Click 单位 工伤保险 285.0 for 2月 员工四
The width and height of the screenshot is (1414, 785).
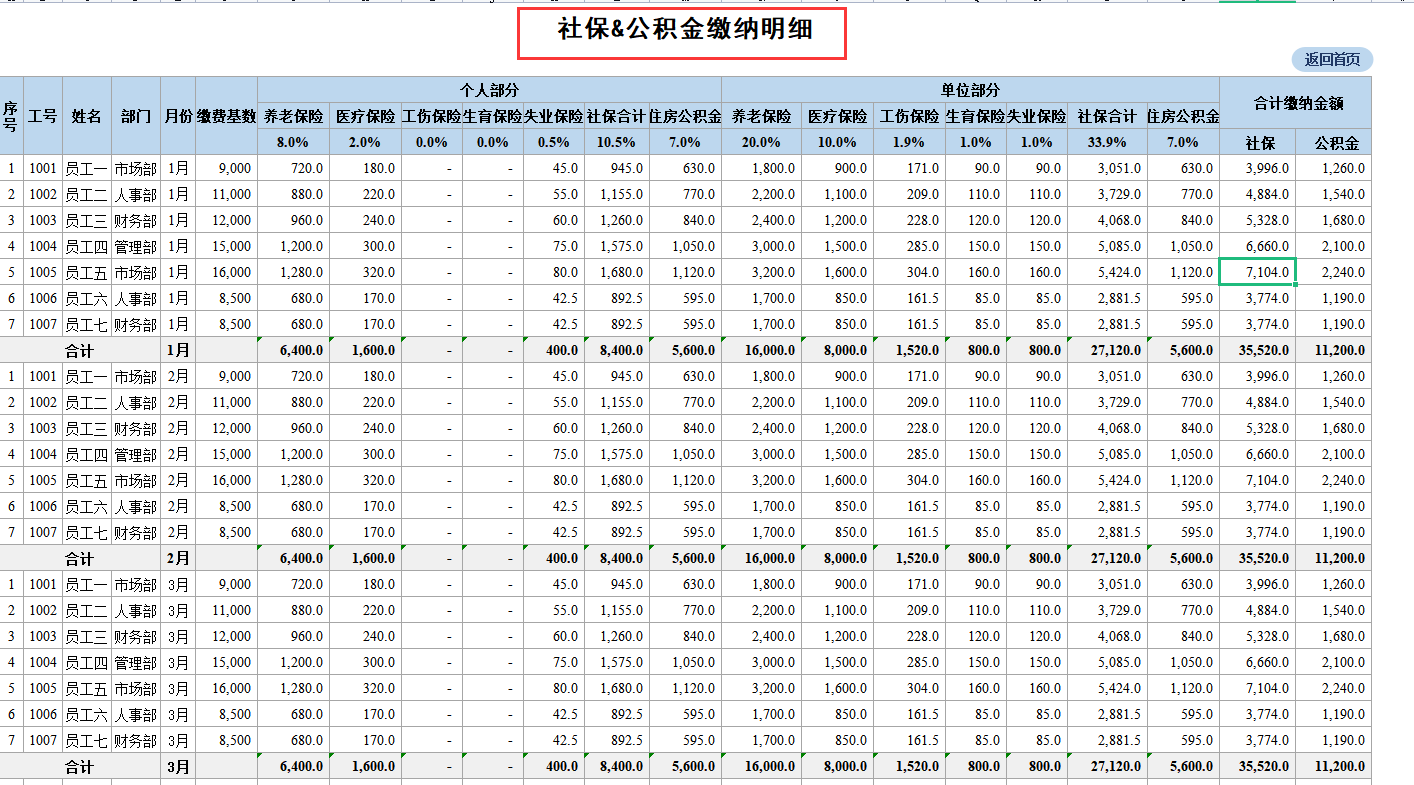click(x=909, y=454)
